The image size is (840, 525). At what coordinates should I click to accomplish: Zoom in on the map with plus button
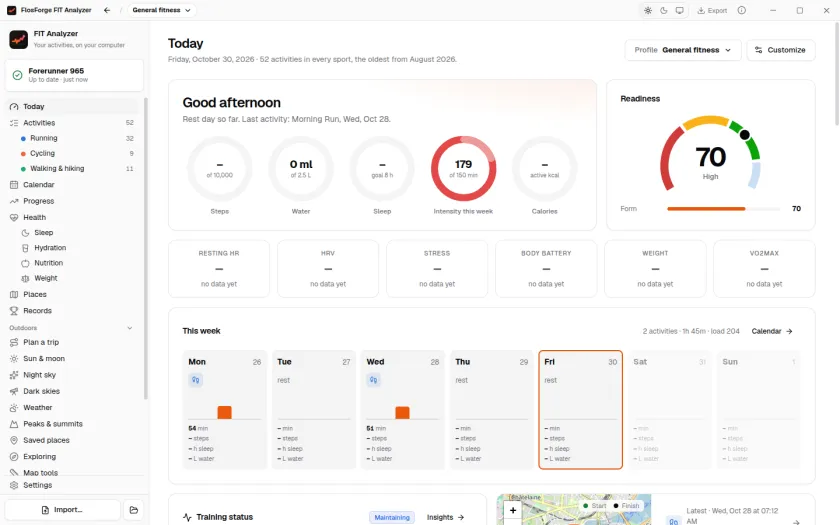513,511
